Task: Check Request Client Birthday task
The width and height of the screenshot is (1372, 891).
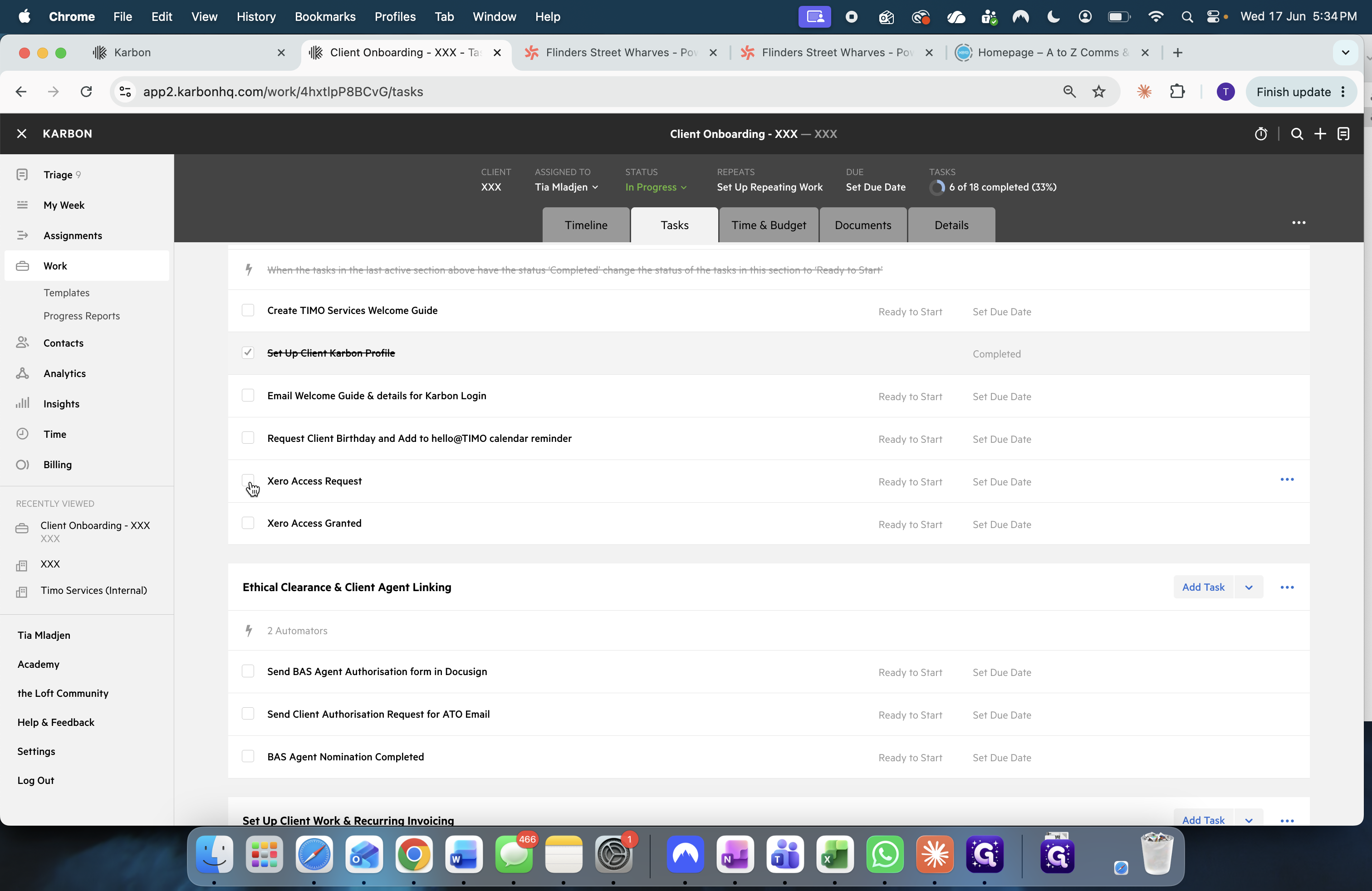Action: [248, 438]
